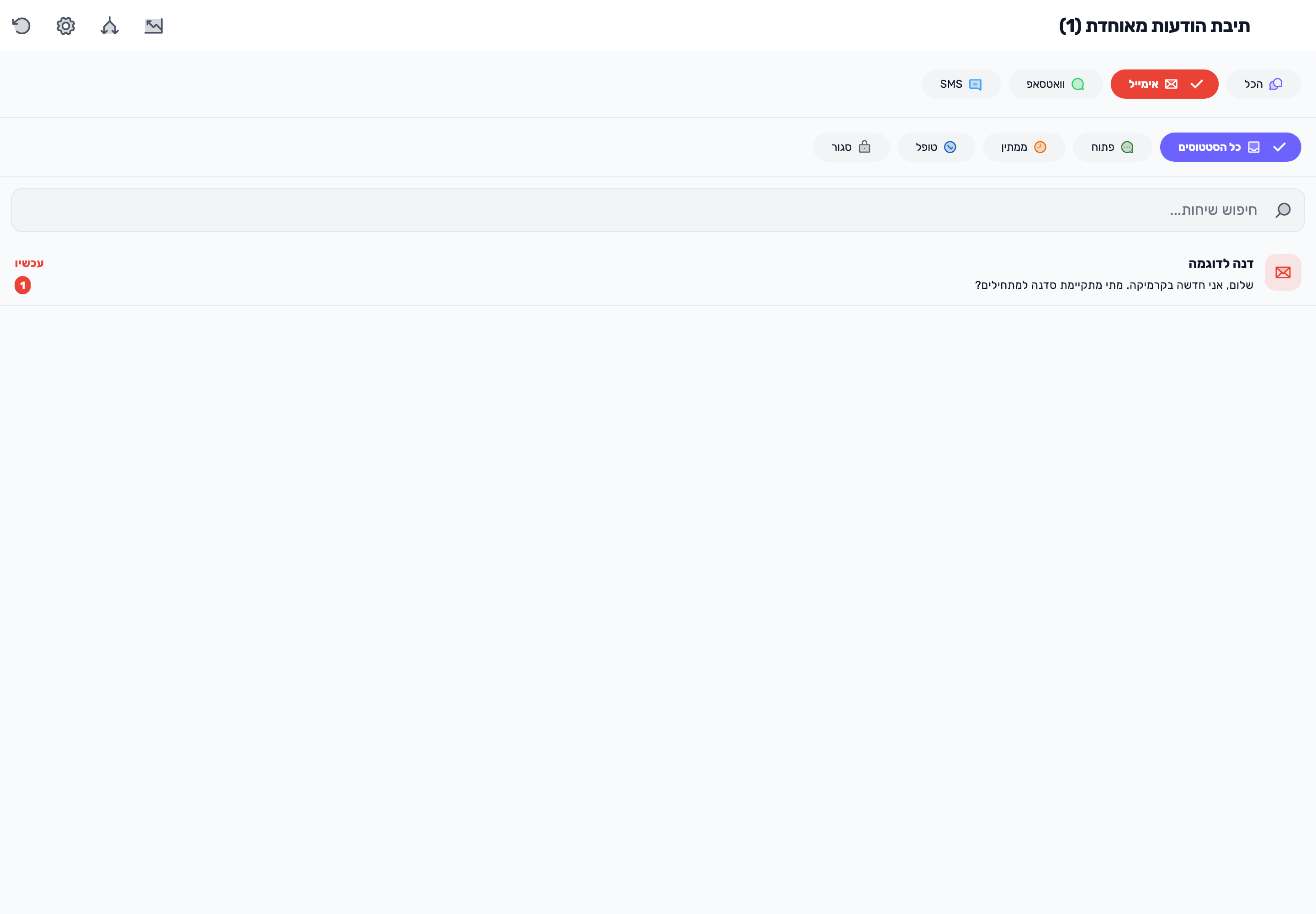Filter by פתוח status
1316x914 pixels.
(1112, 147)
